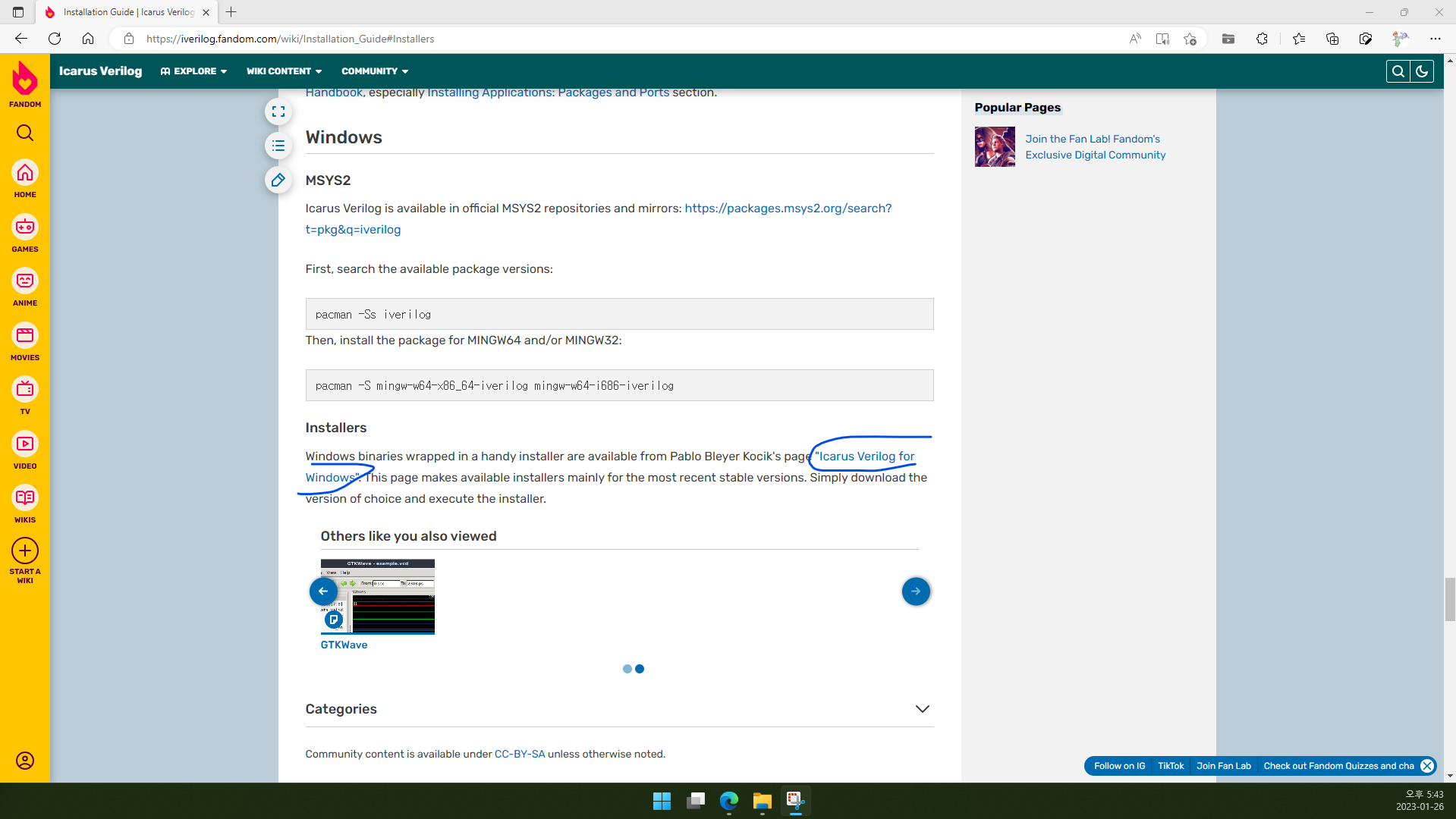Open Join the Fan Lab popular page
The height and width of the screenshot is (819, 1456).
pos(1095,147)
